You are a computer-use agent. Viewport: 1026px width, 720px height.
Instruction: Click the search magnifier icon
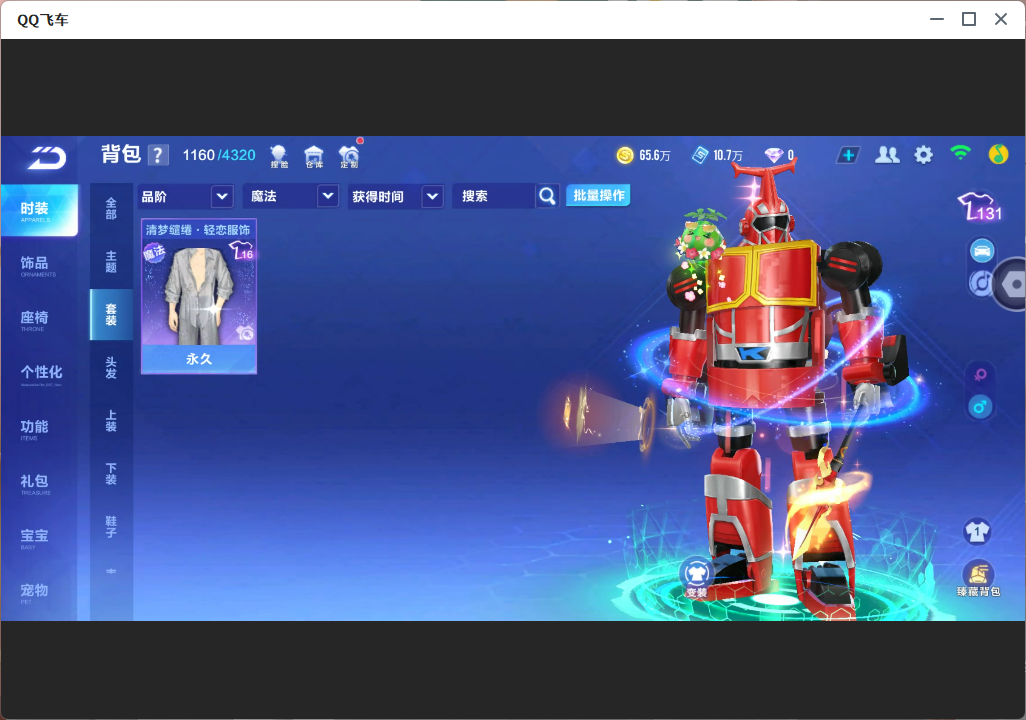[x=547, y=196]
